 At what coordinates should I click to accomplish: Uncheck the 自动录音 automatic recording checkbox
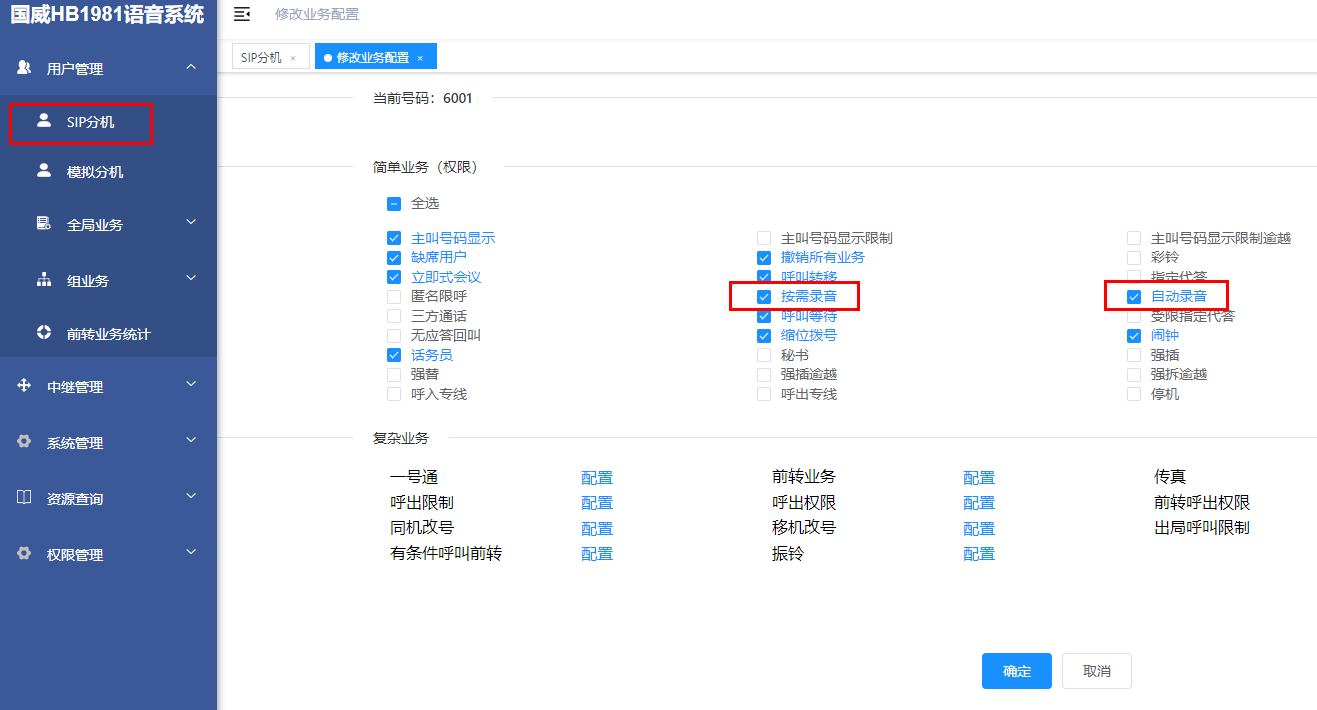[x=1133, y=296]
